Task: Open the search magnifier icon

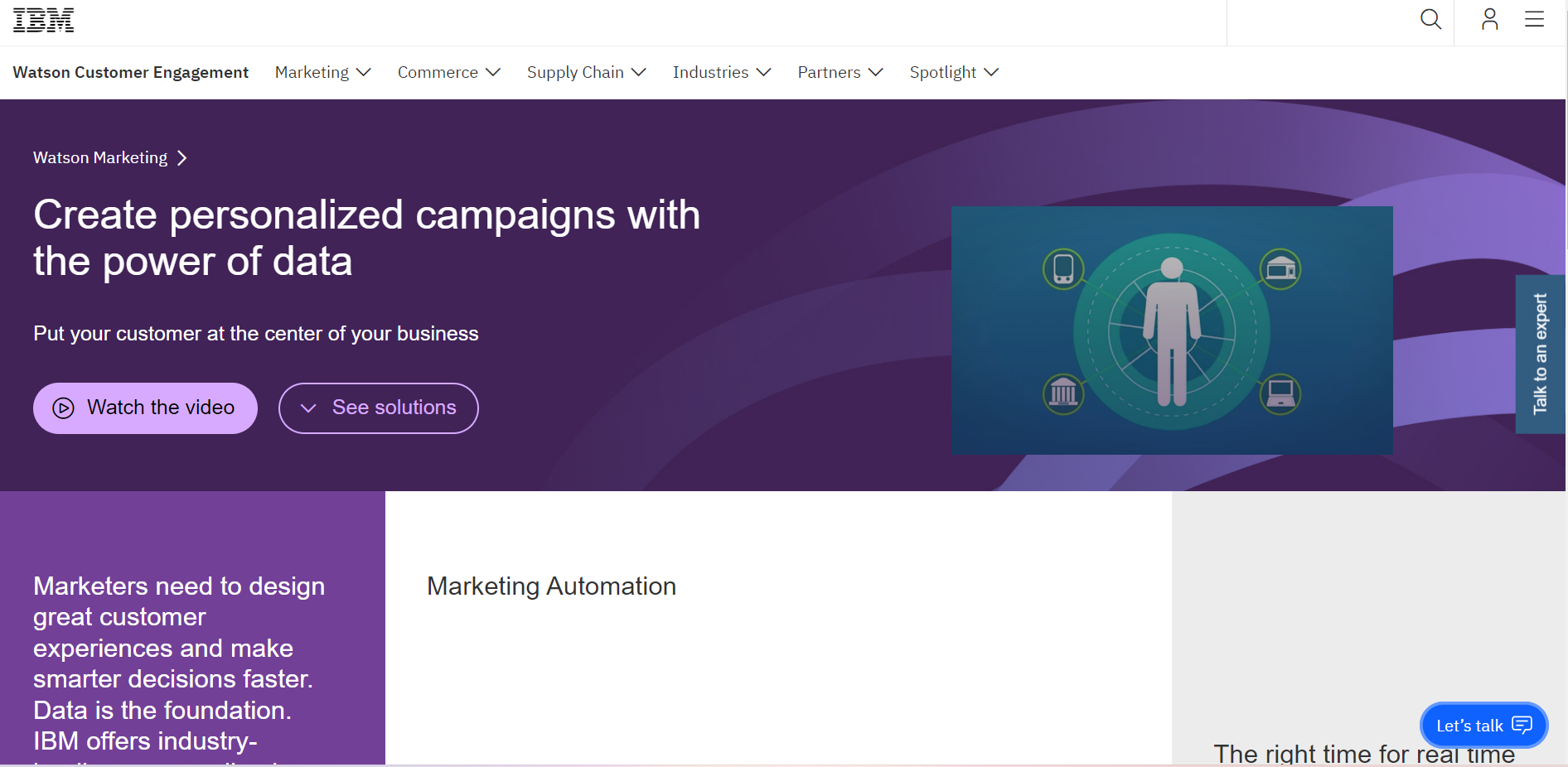Action: [1430, 19]
